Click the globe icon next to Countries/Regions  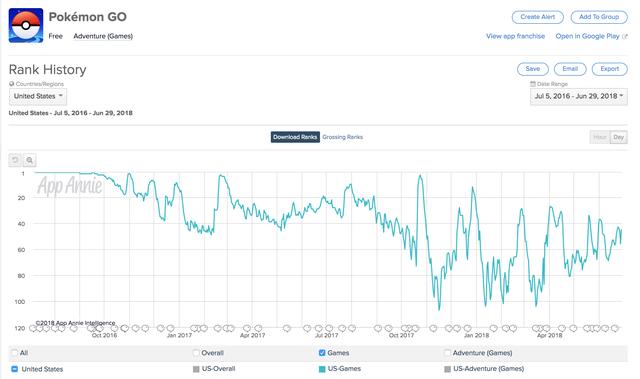[x=11, y=84]
